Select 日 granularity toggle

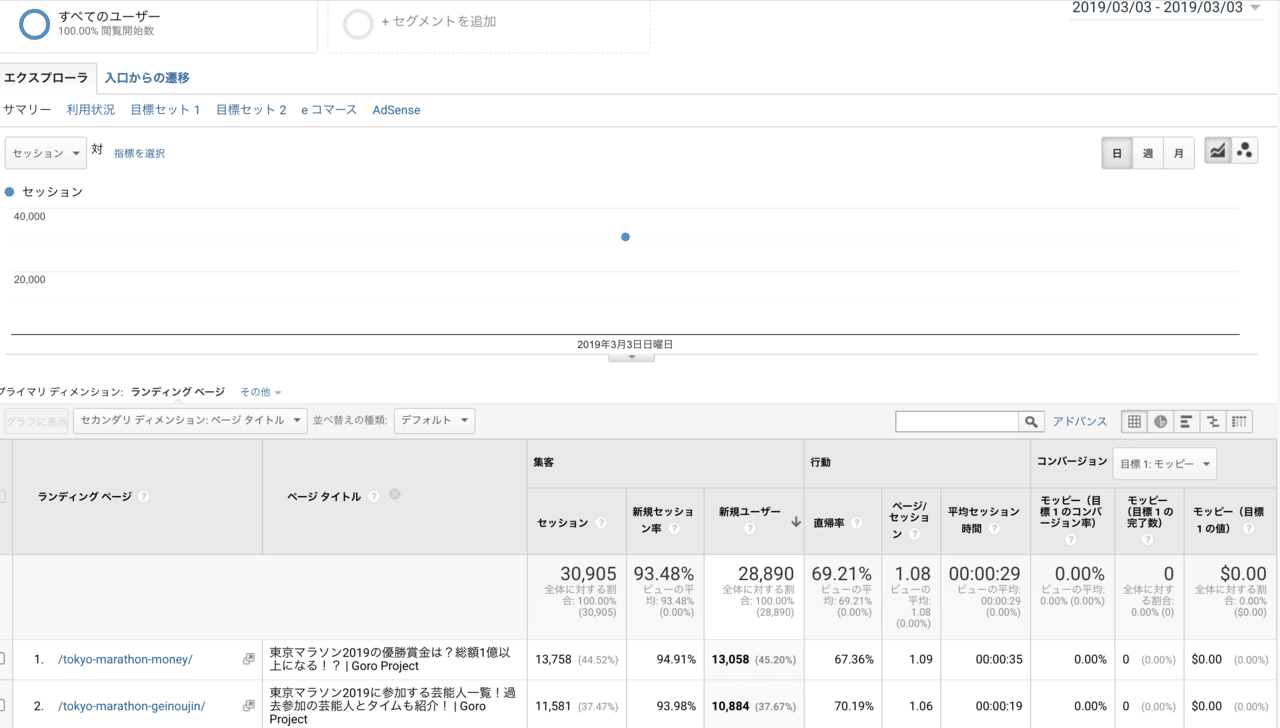1117,153
